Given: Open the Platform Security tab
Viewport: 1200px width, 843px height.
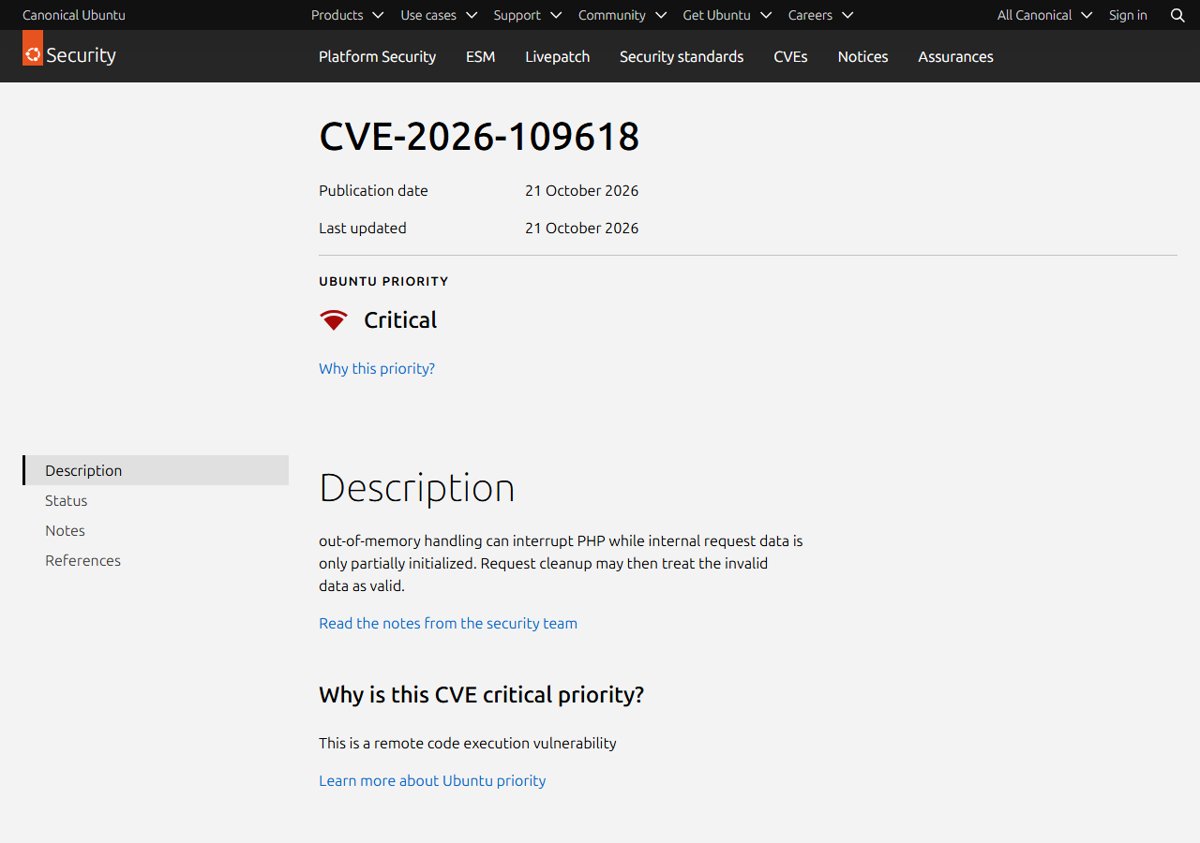Looking at the screenshot, I should (x=377, y=56).
